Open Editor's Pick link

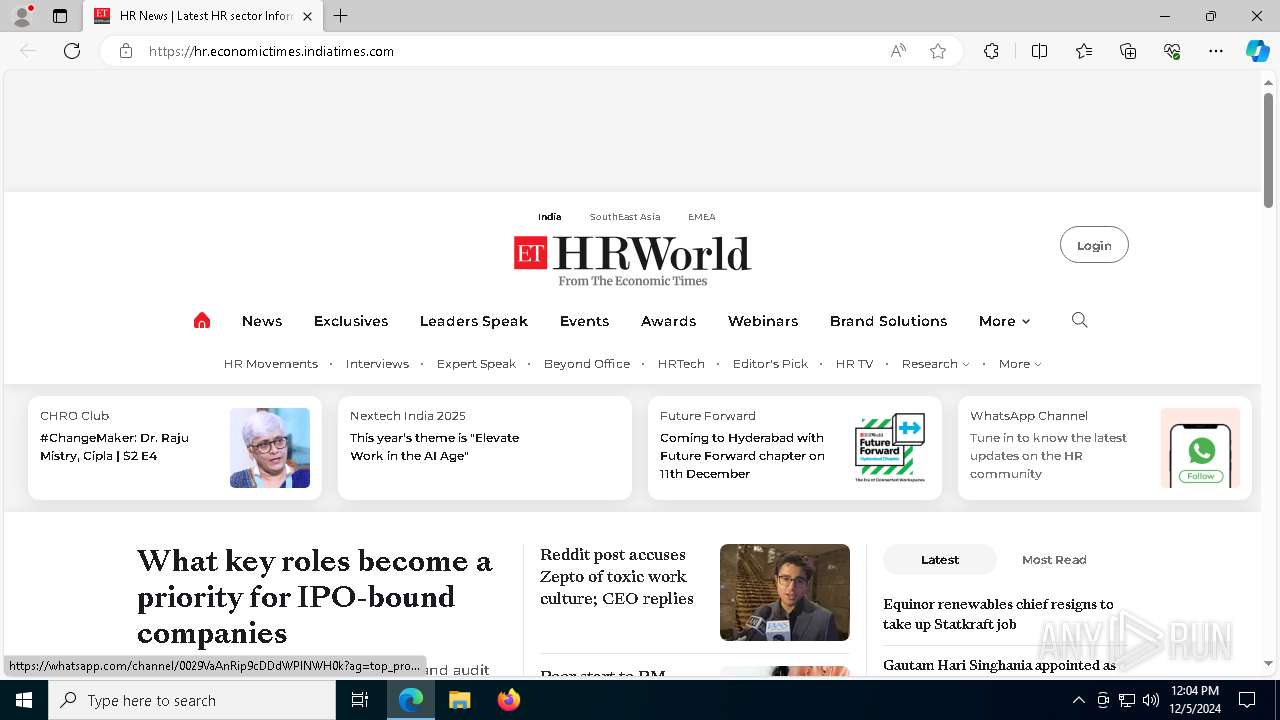(x=770, y=364)
